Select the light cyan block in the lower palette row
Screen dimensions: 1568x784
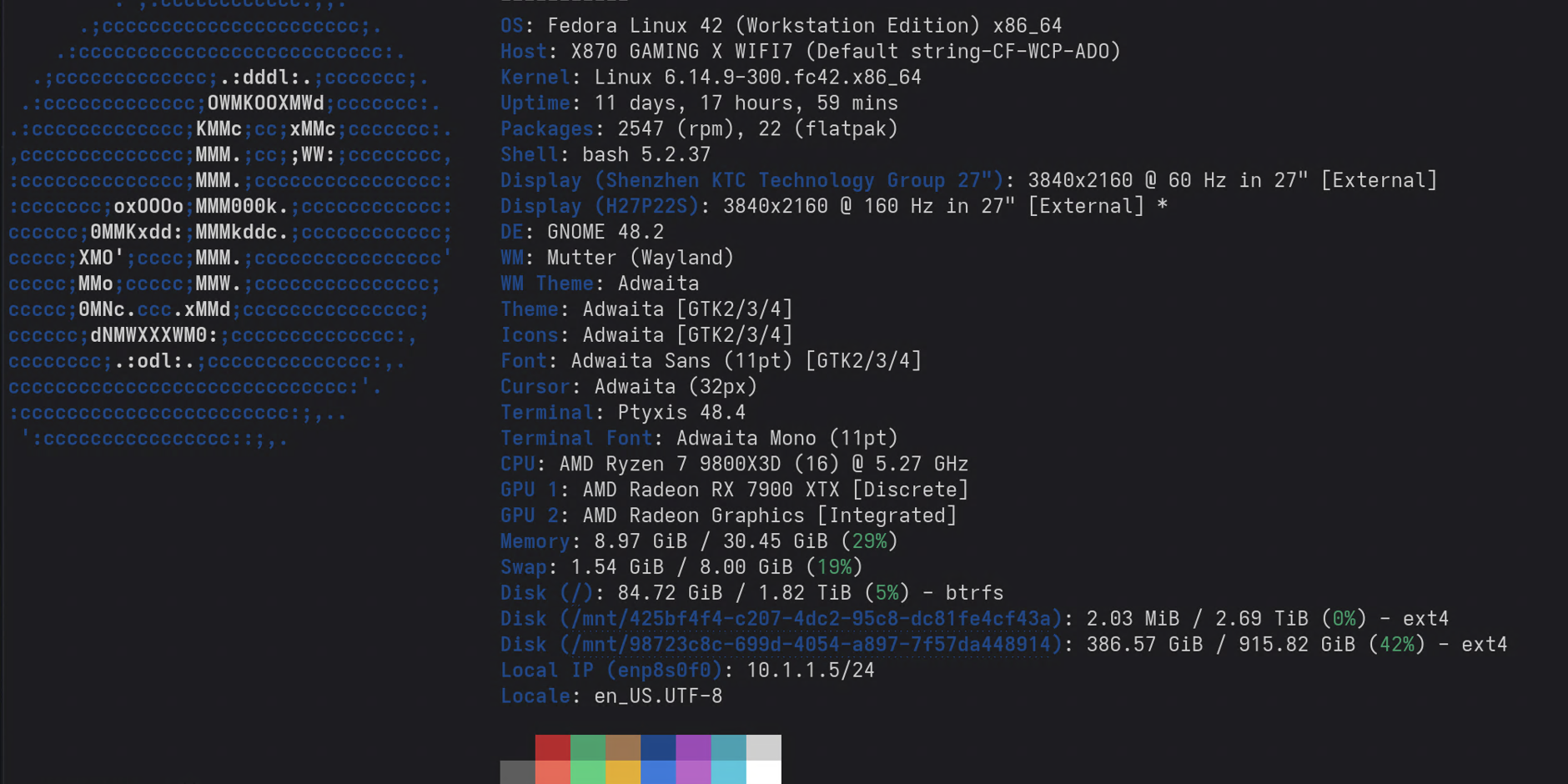729,772
